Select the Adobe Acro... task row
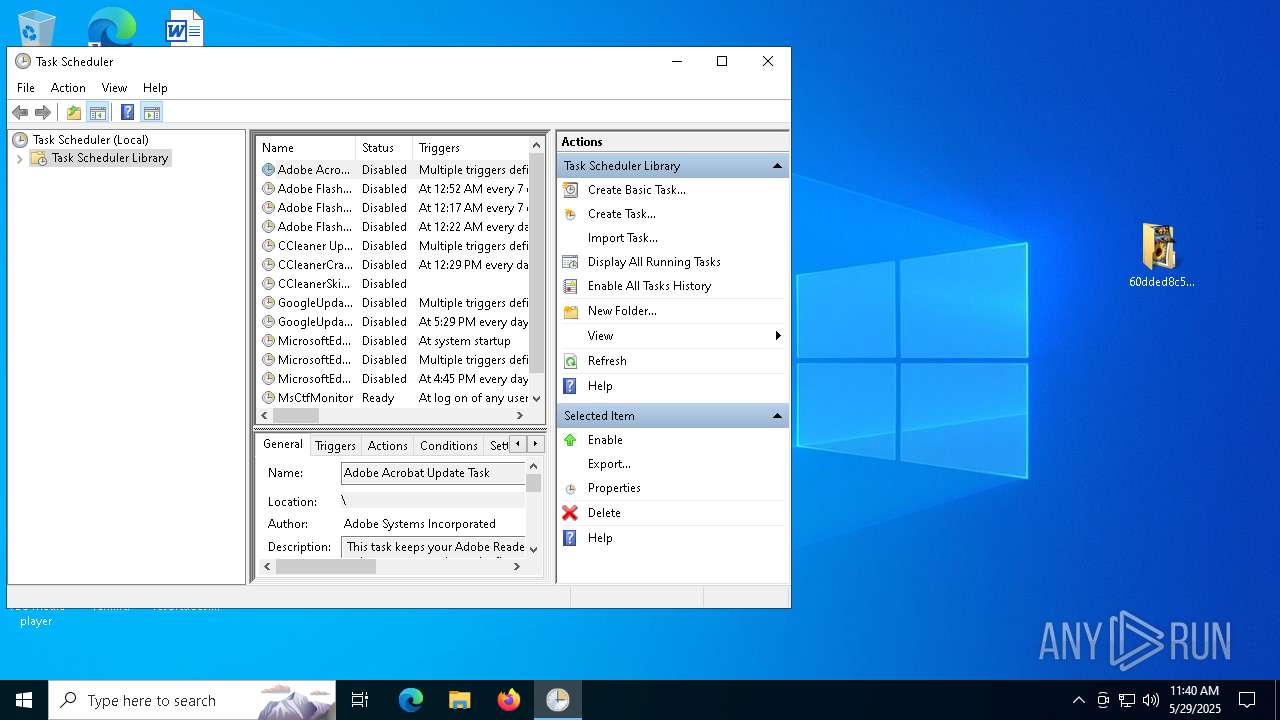Viewport: 1280px width, 720px height. [x=393, y=170]
